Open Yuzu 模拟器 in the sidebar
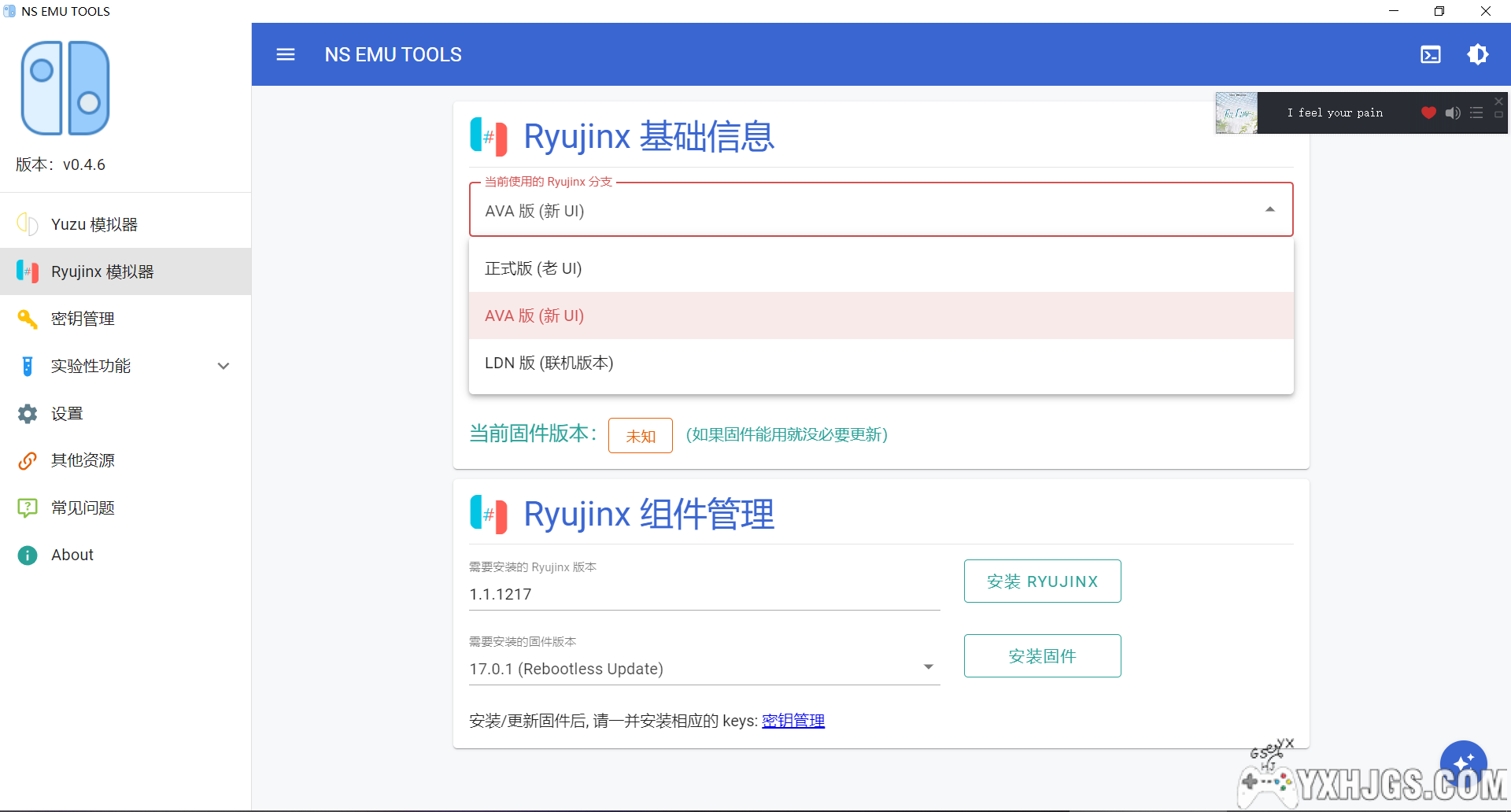 coord(94,224)
